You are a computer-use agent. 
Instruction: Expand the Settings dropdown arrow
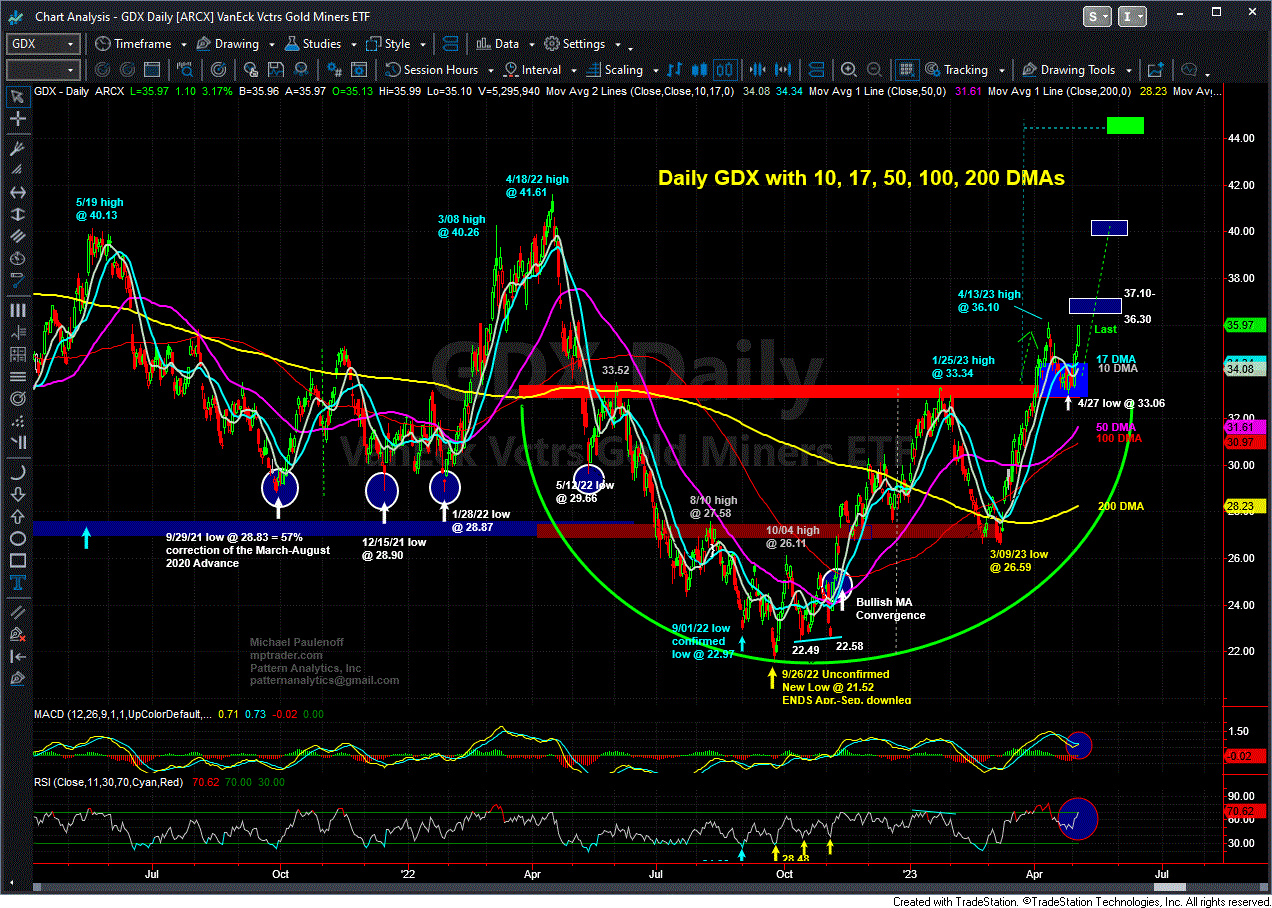(x=618, y=45)
